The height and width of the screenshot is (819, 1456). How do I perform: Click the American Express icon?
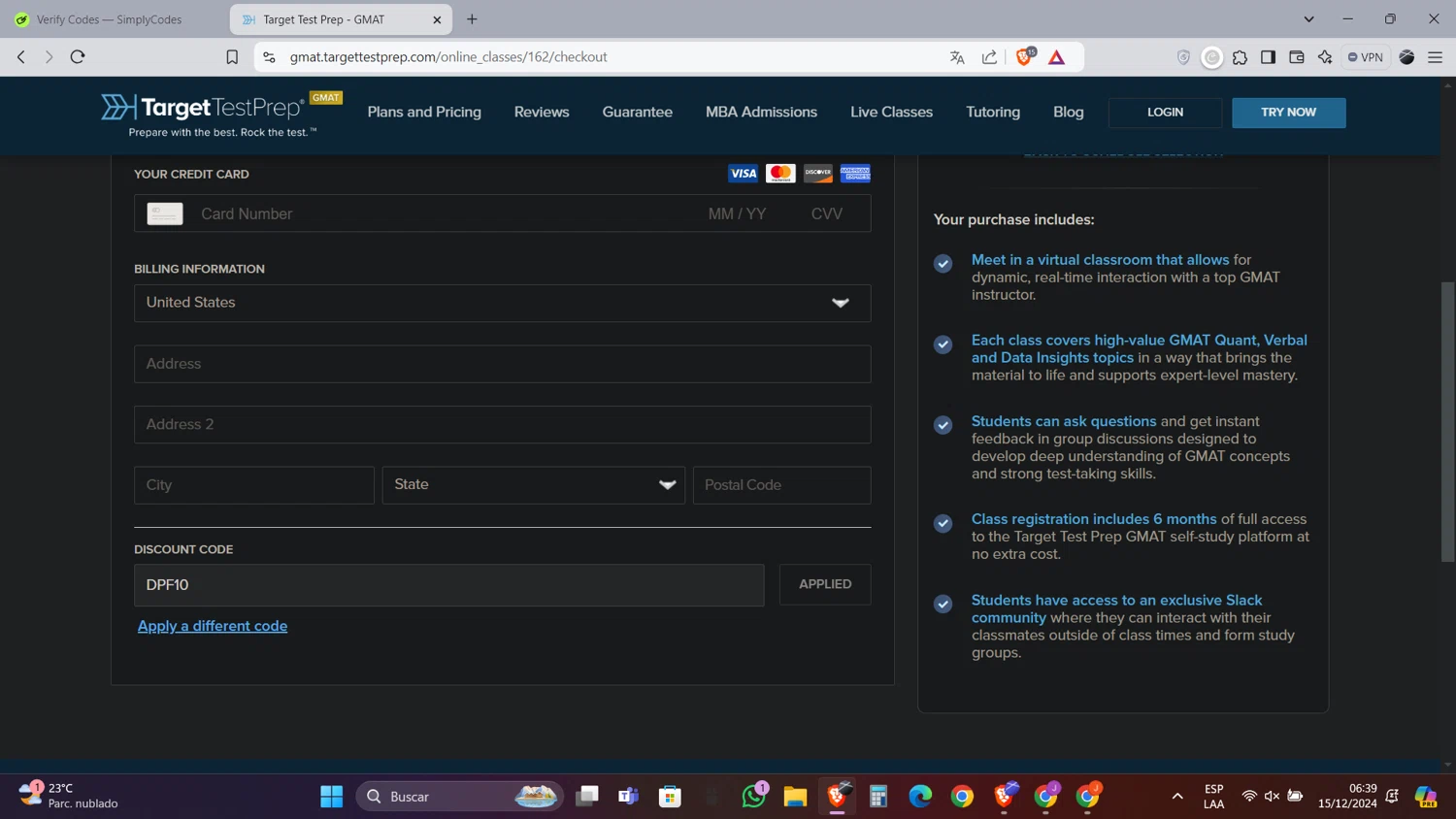(855, 174)
